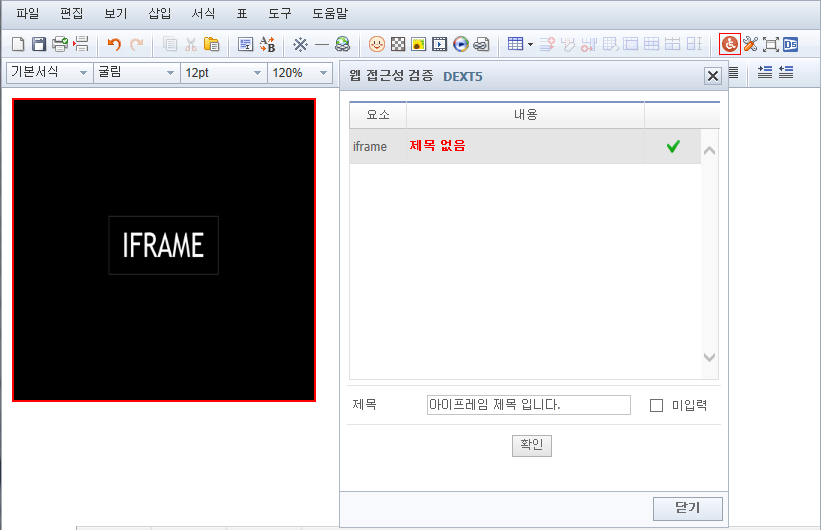The height and width of the screenshot is (530, 821).
Task: Click the New document icon
Action: (x=18, y=44)
